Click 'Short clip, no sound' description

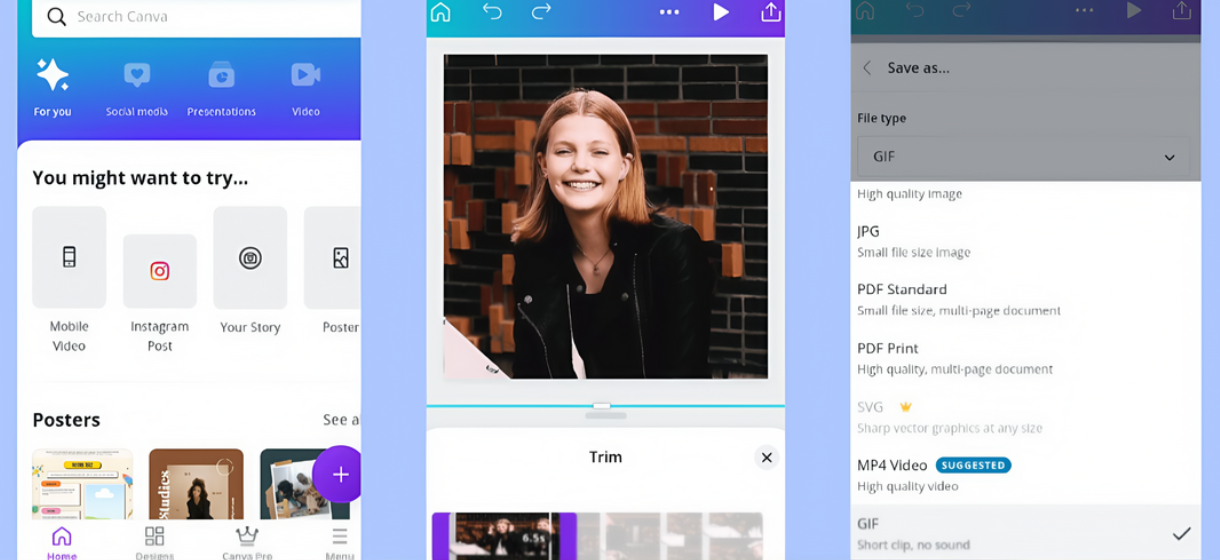click(x=913, y=545)
